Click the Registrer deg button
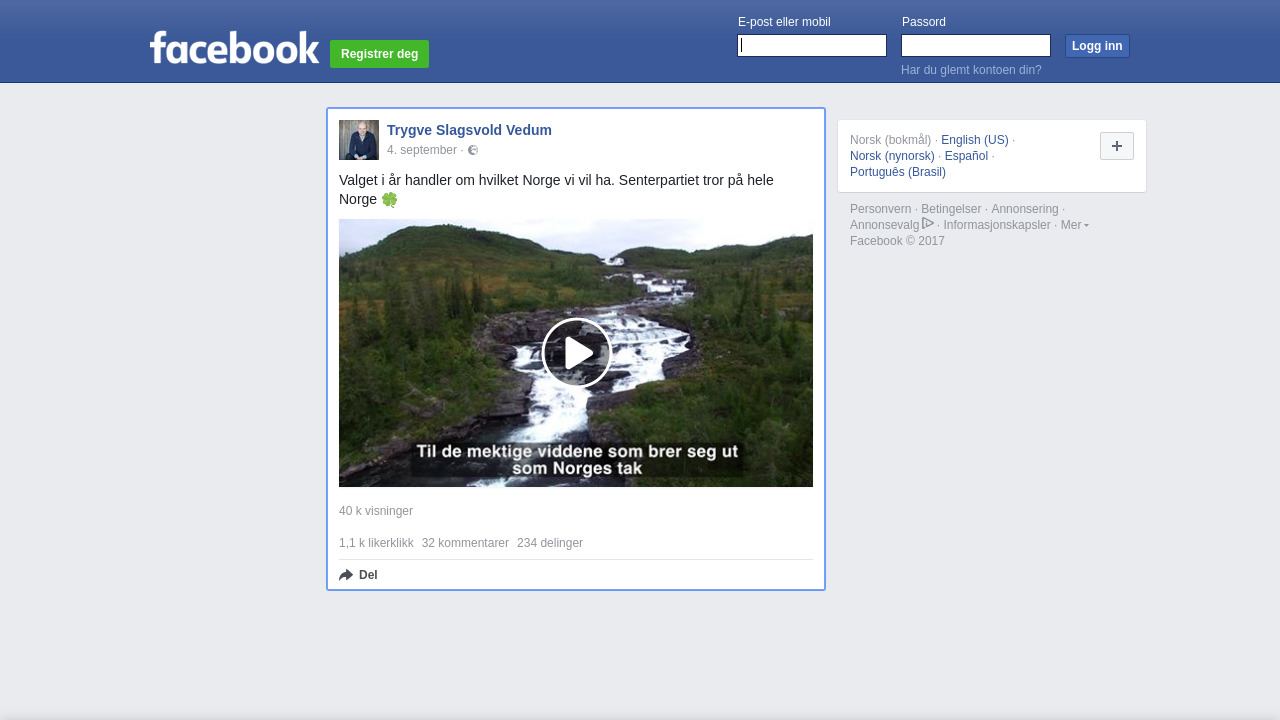 379,54
